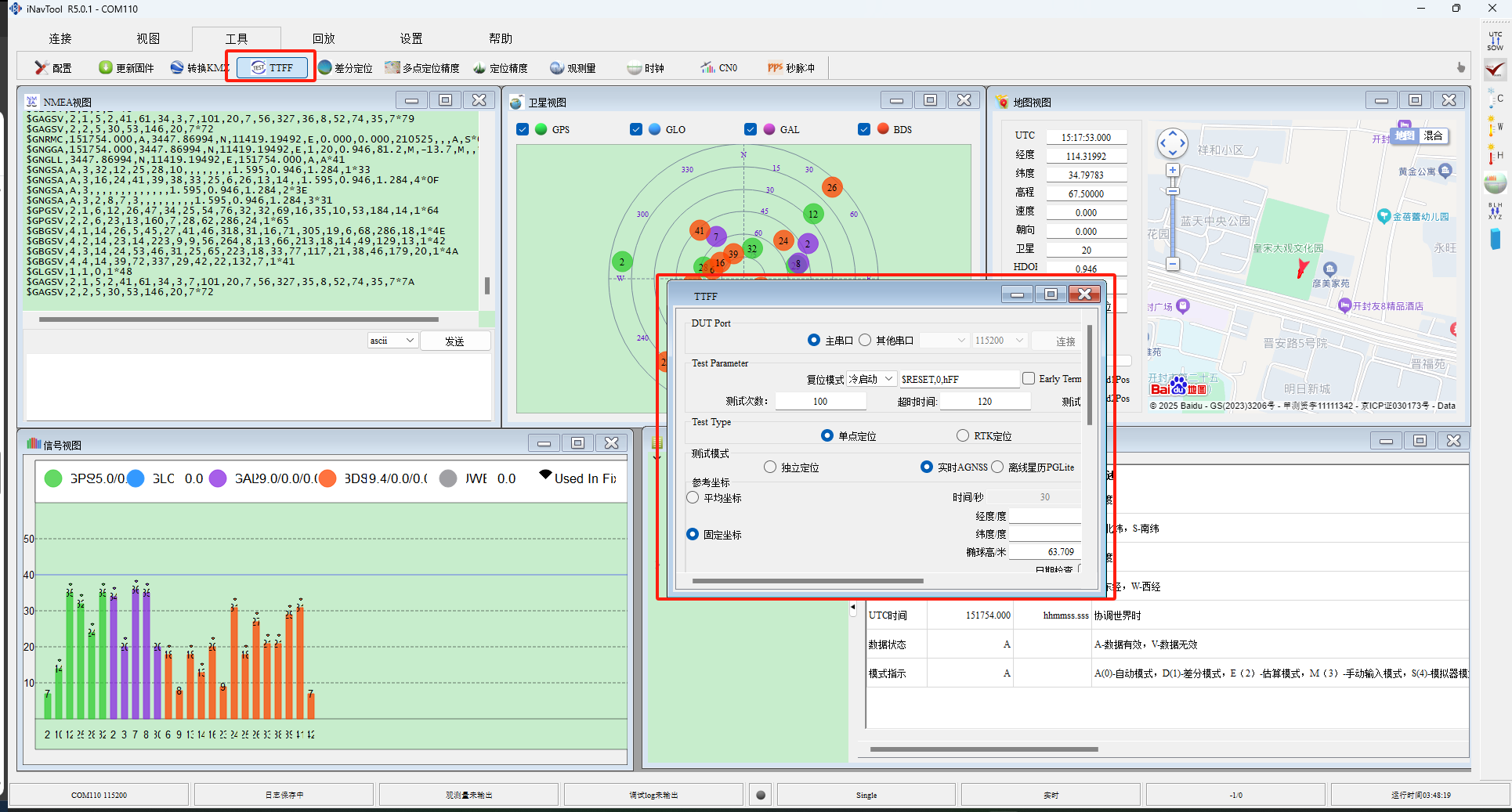
Task: Open the 设置 menu
Action: [411, 38]
